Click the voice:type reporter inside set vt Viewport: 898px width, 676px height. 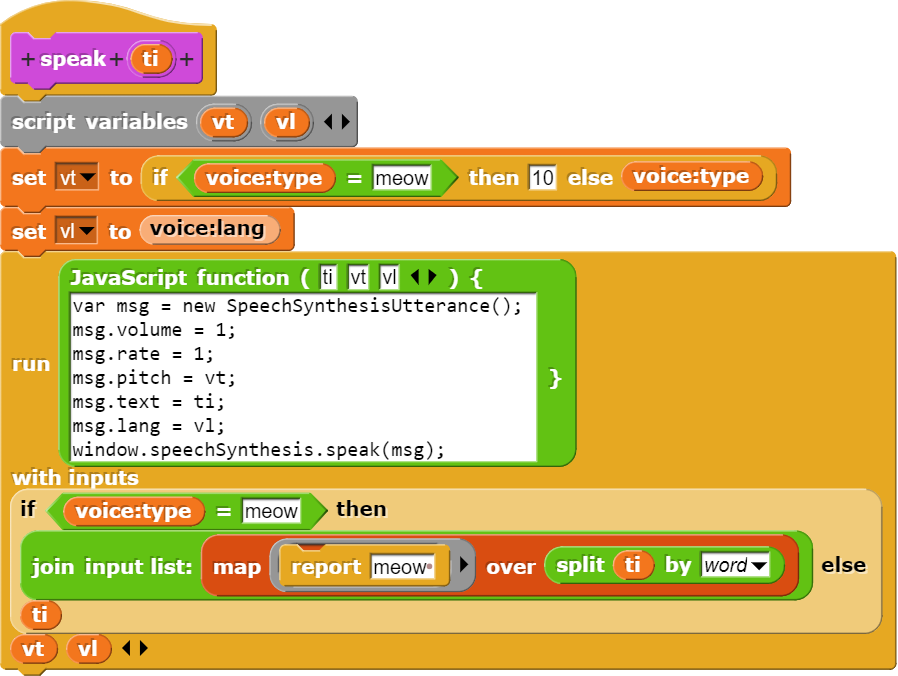[x=266, y=178]
